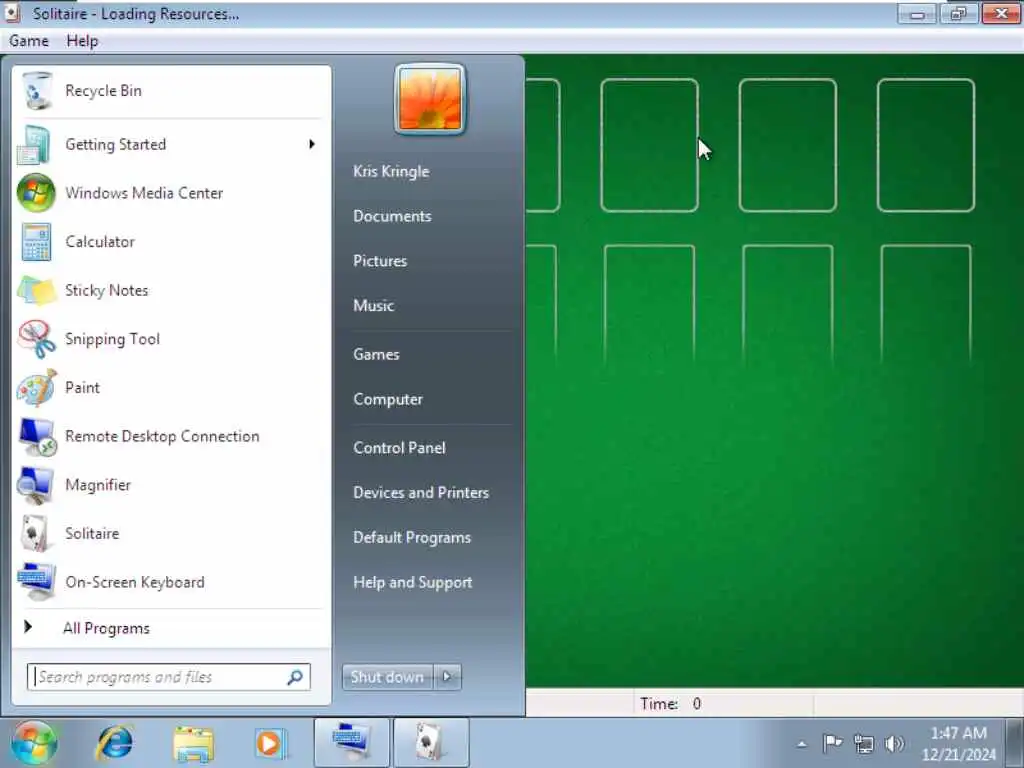Select Windows Media Center text entry
Screen dimensions: 1024x768
[x=144, y=193]
